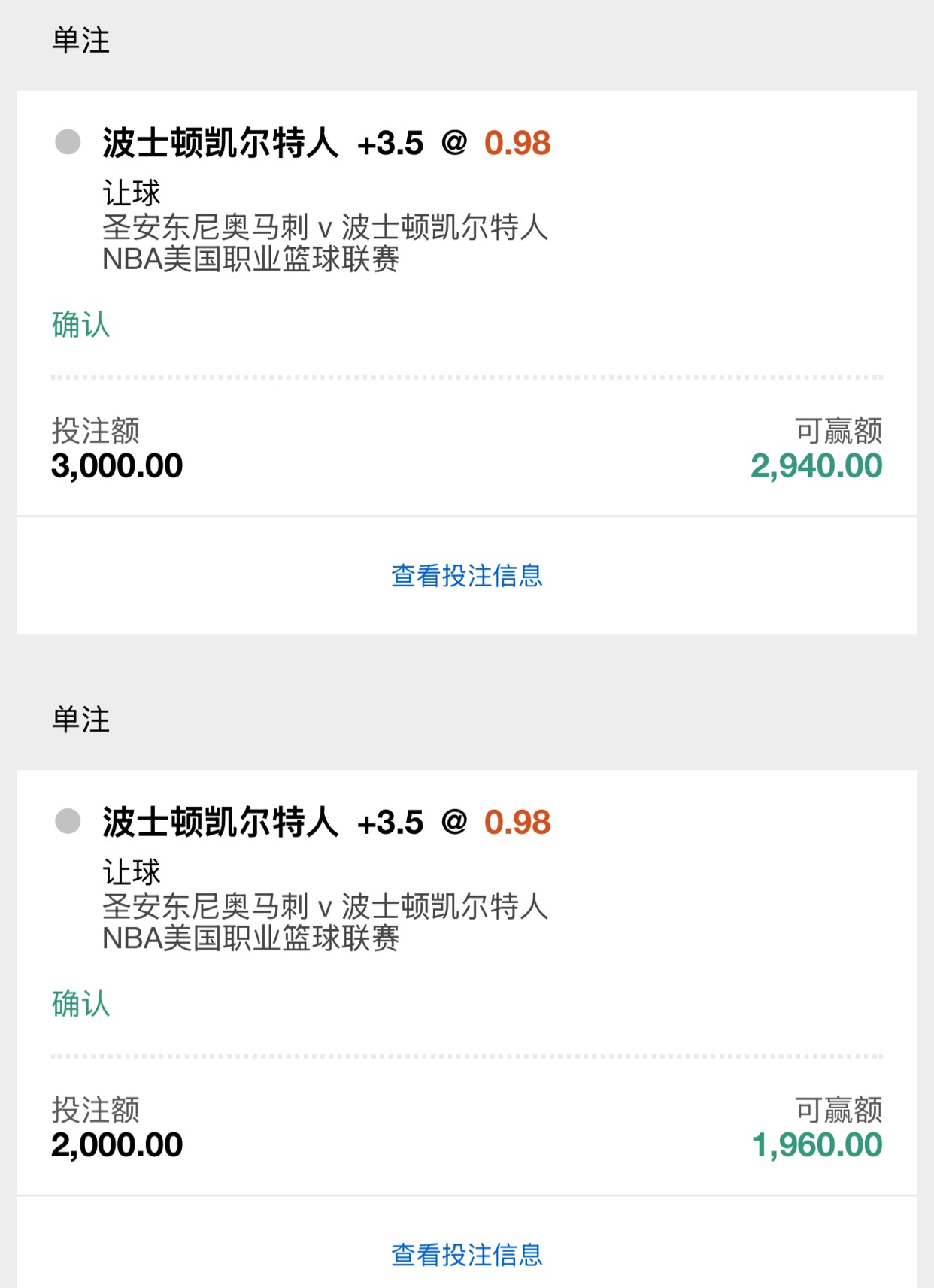Tap 单注 header above the 3,000.00 bet
The height and width of the screenshot is (1288, 934).
pyautogui.click(x=80, y=41)
